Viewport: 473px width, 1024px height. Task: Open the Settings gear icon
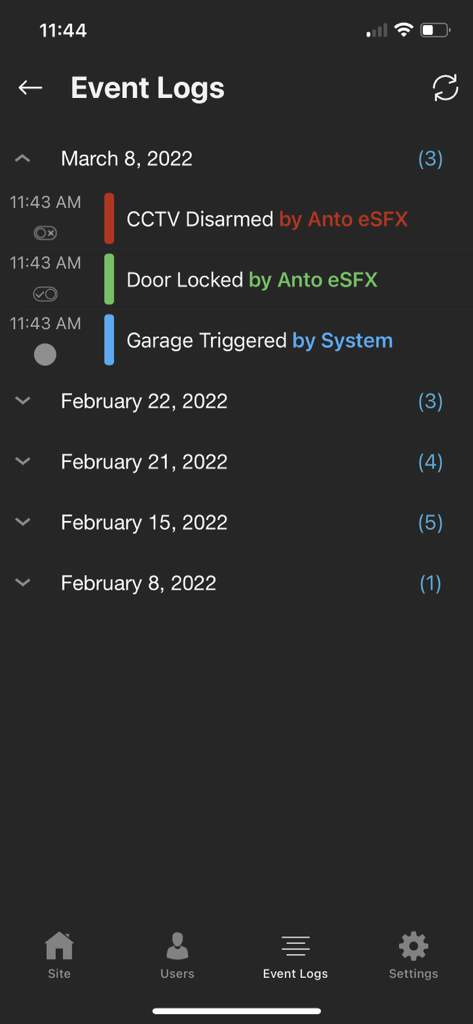pos(414,946)
